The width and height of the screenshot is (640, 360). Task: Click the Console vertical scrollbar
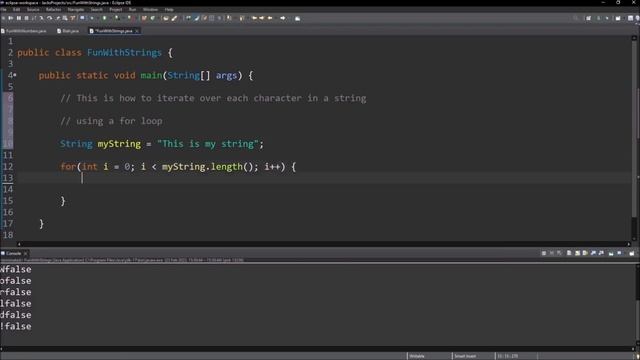(637, 306)
